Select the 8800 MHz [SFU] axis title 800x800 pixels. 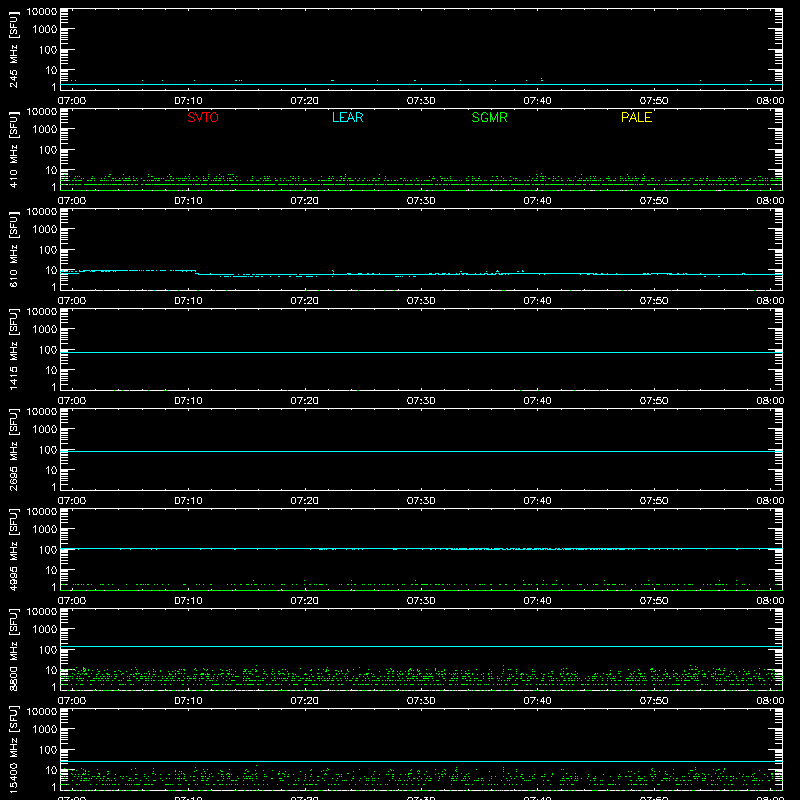(13, 649)
